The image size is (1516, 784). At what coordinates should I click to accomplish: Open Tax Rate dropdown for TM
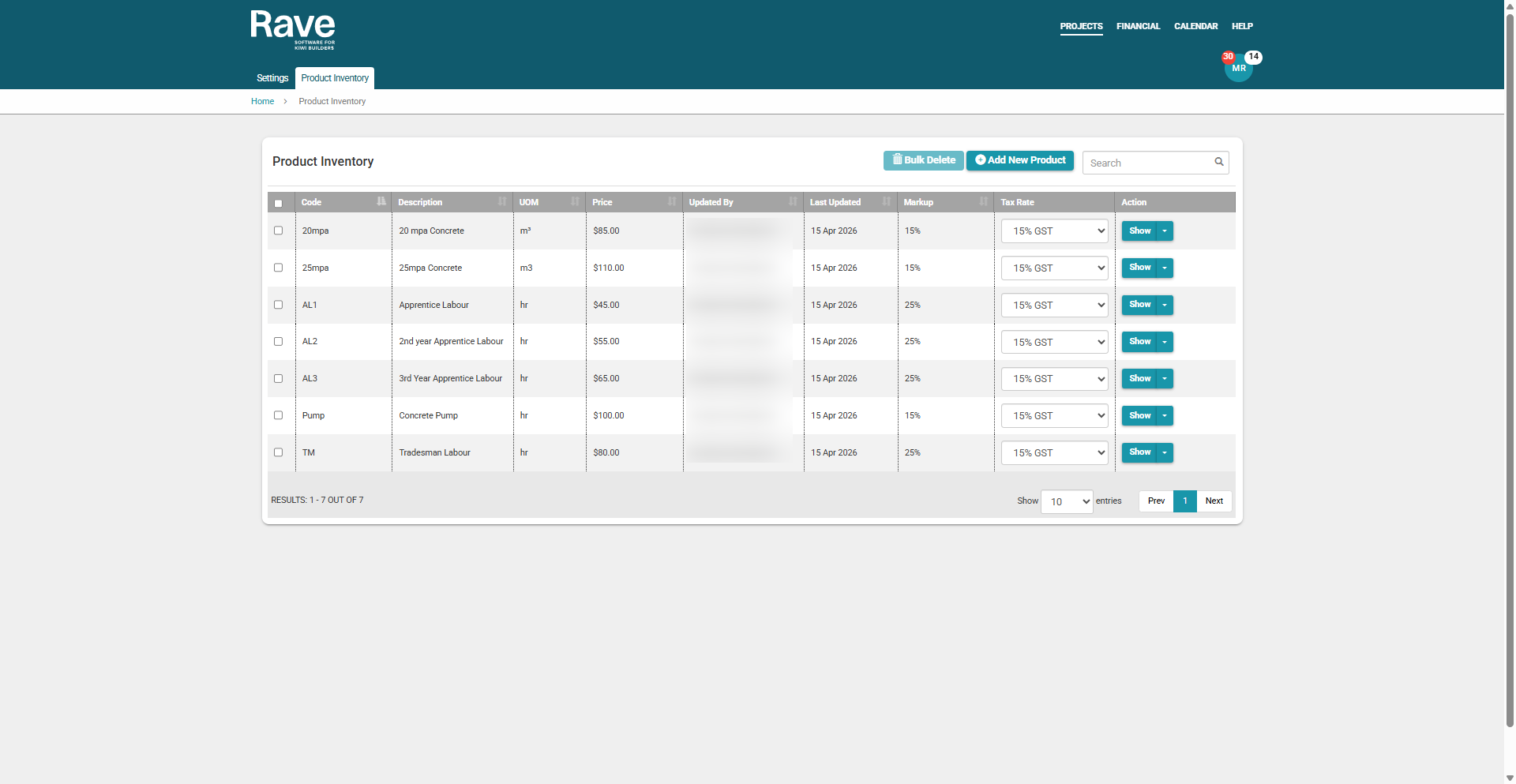pyautogui.click(x=1054, y=453)
